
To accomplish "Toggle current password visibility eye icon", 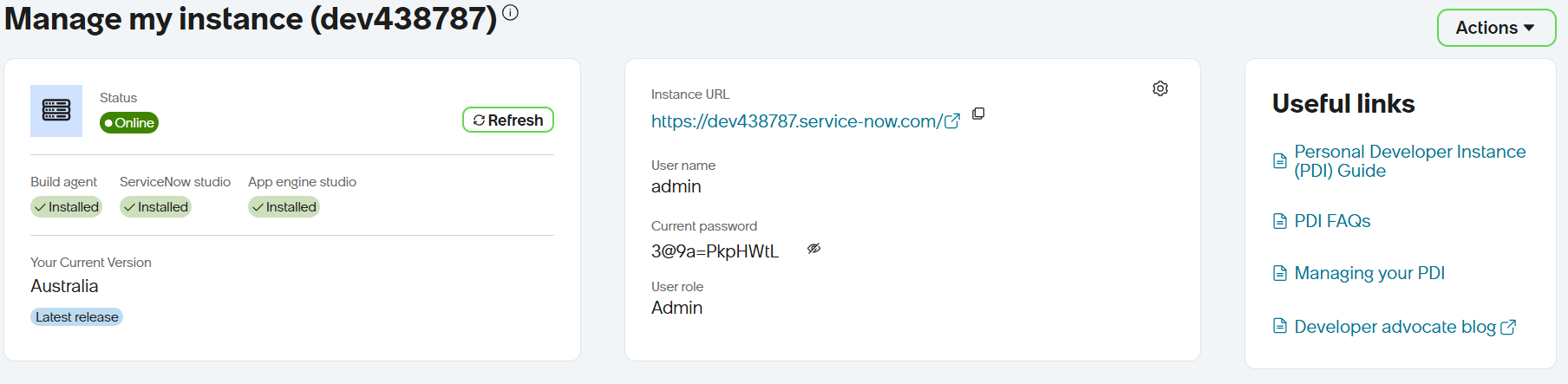I will (x=813, y=249).
